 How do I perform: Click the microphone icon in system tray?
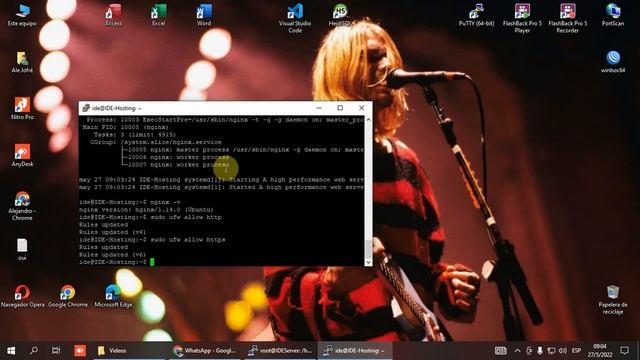pyautogui.click(x=540, y=351)
